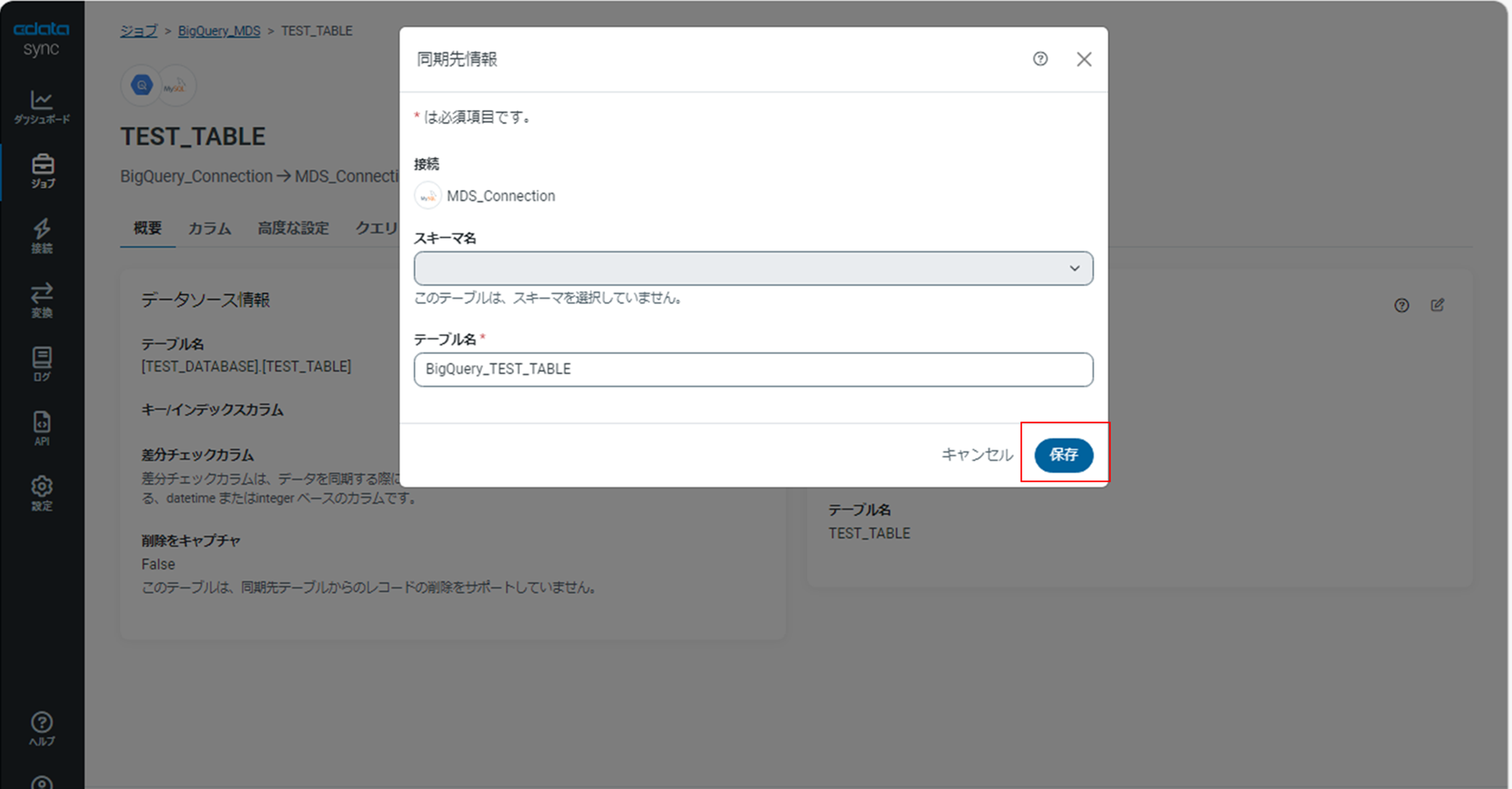The height and width of the screenshot is (789, 1512).
Task: Click the CData Sync logo
Action: 41,39
